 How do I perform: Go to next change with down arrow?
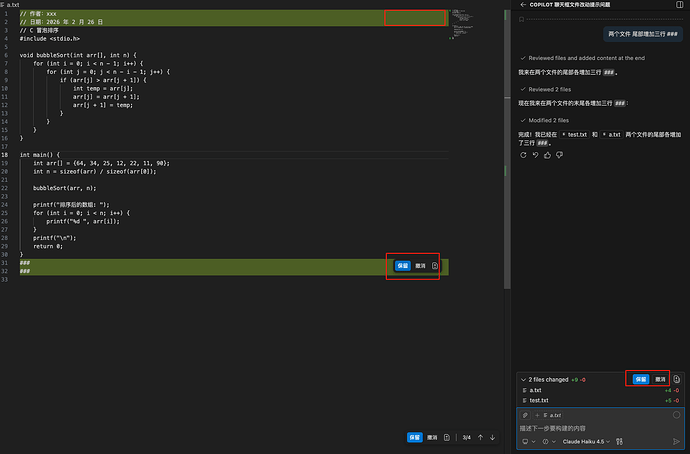(x=491, y=437)
